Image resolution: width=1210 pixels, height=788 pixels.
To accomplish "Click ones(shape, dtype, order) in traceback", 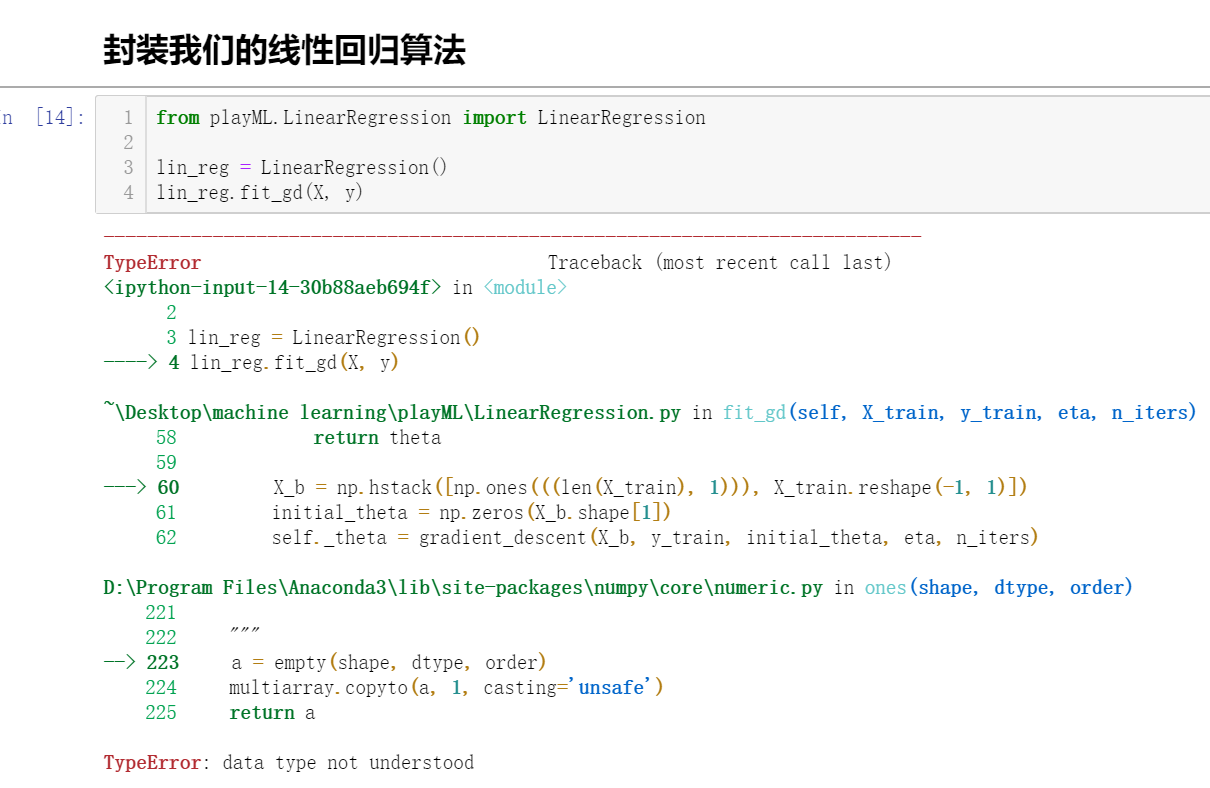I will click(x=1000, y=587).
